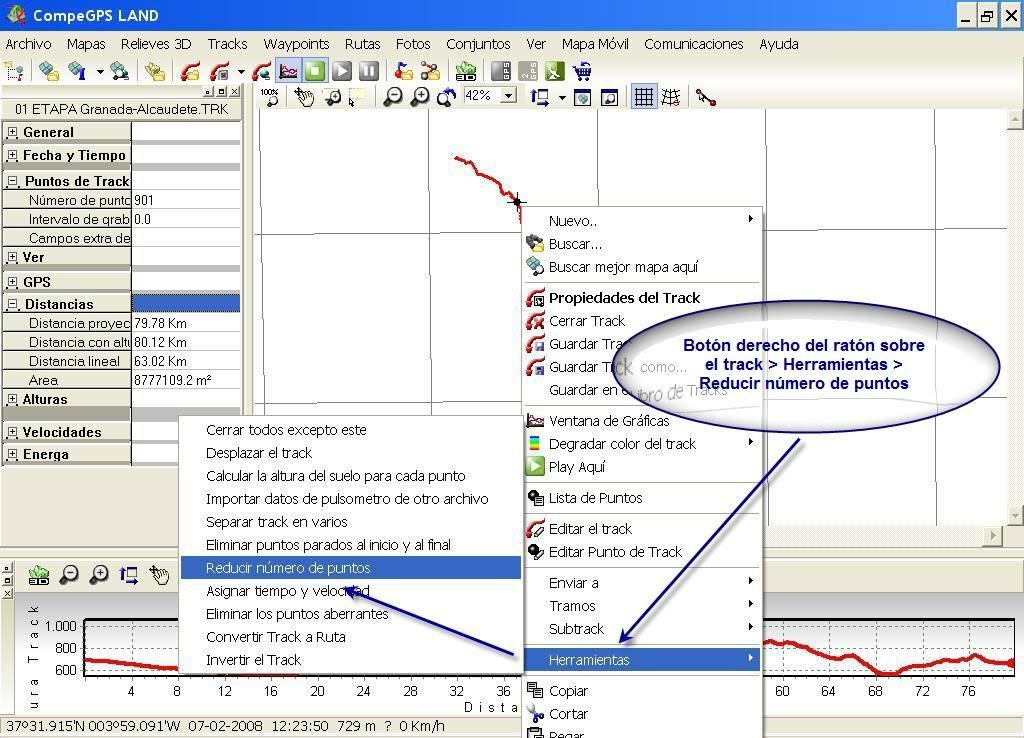Screen dimensions: 1024x738
Task: Choose Cerrar Track from context menu
Action: 643,321
